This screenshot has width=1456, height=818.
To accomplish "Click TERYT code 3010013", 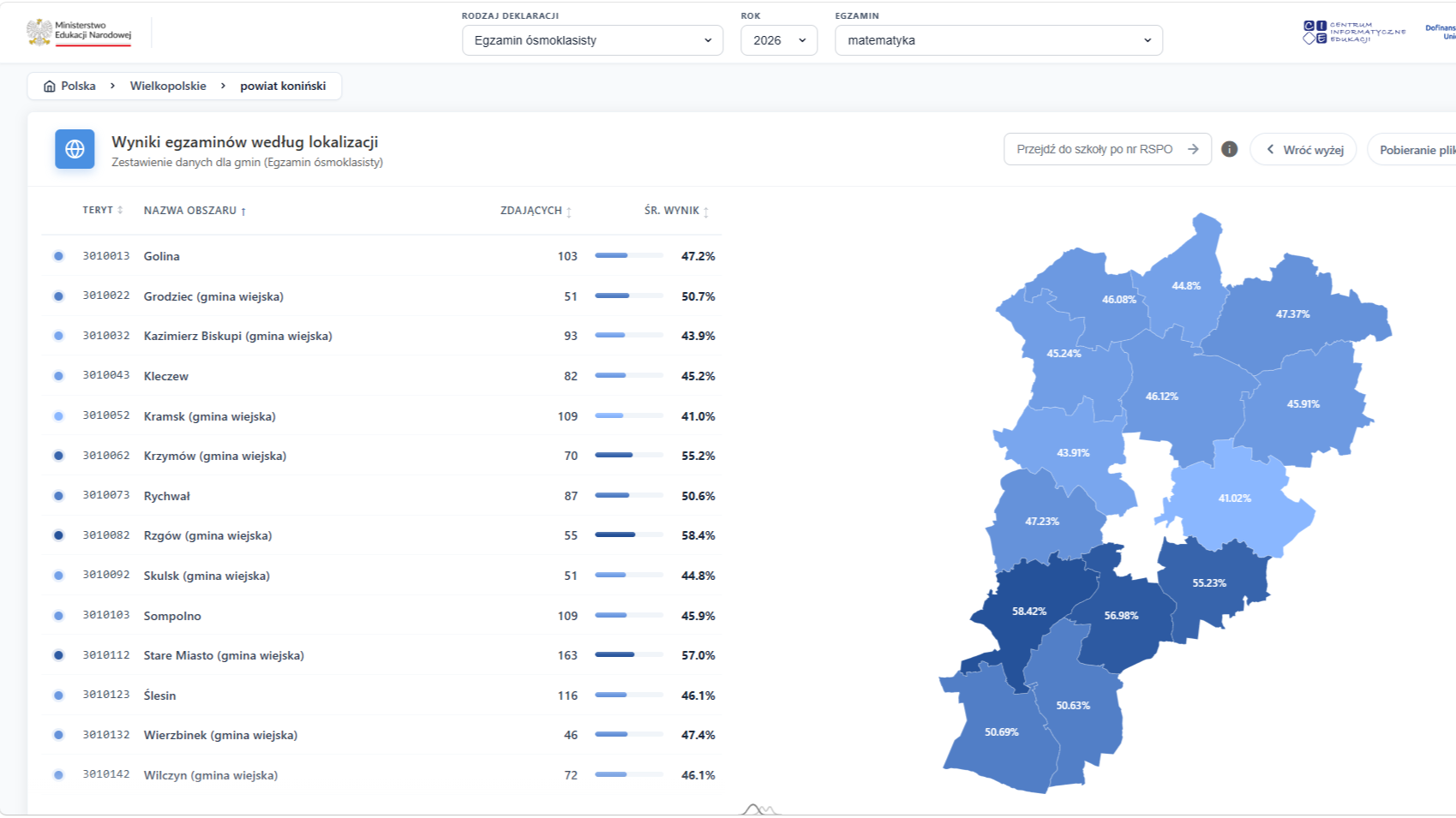I will (x=106, y=256).
